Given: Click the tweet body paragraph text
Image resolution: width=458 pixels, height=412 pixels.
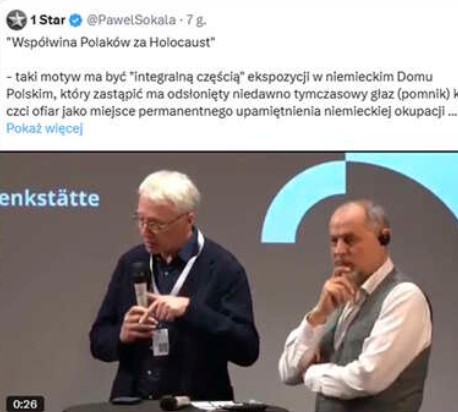Looking at the screenshot, I should click(x=232, y=94).
